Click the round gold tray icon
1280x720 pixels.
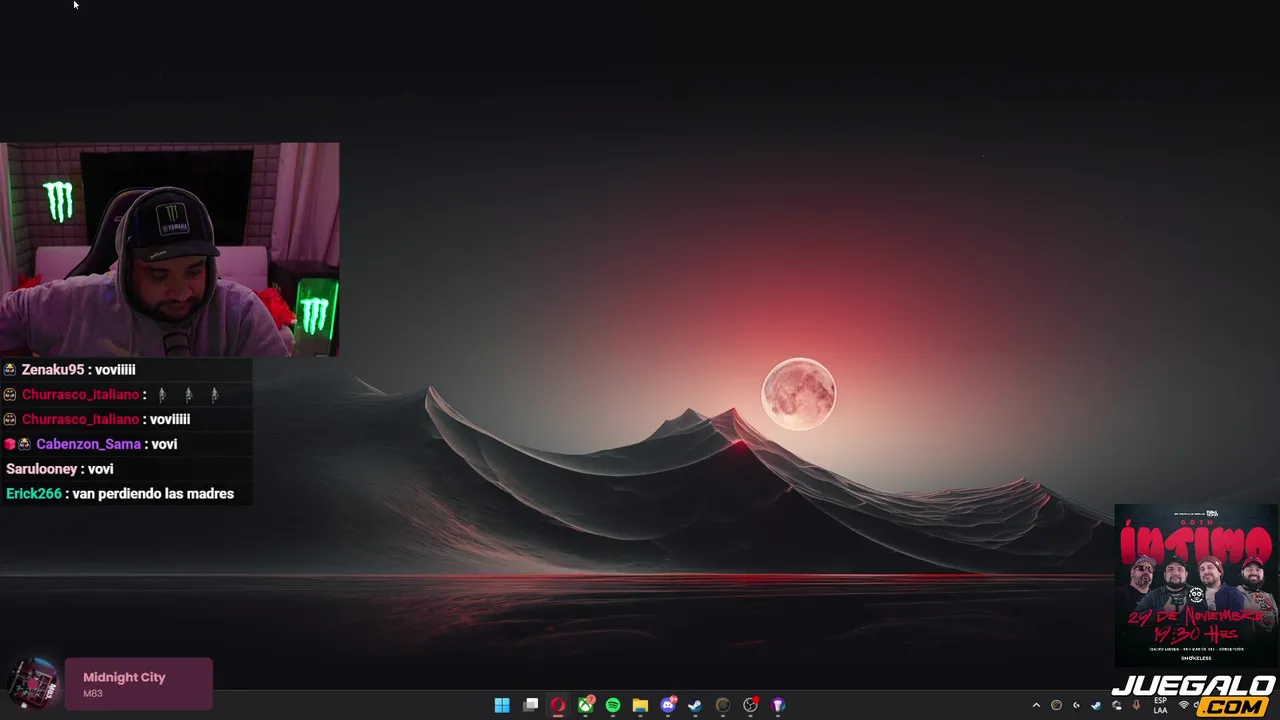(1056, 705)
